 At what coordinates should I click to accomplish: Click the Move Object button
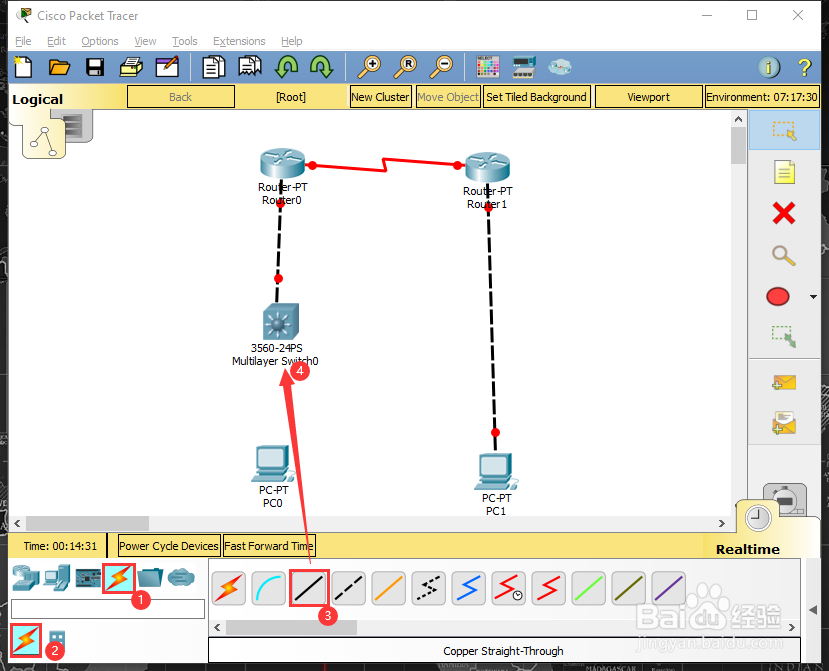click(x=448, y=97)
